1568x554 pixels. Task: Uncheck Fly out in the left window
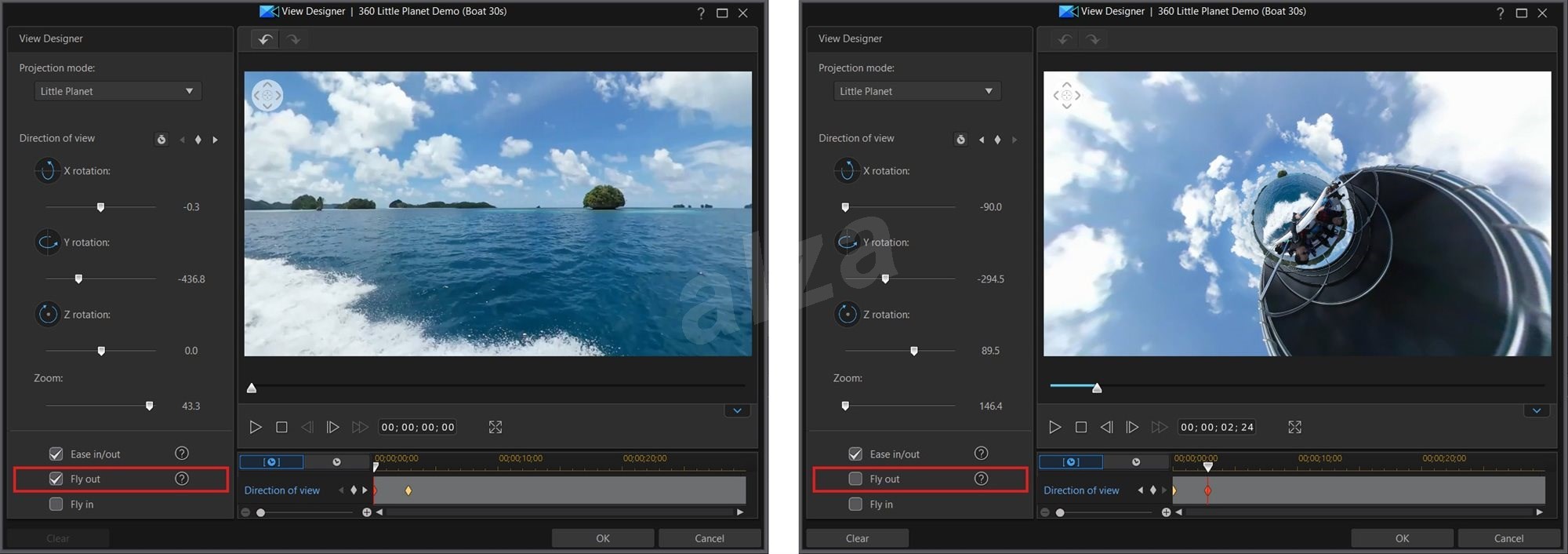click(x=56, y=479)
